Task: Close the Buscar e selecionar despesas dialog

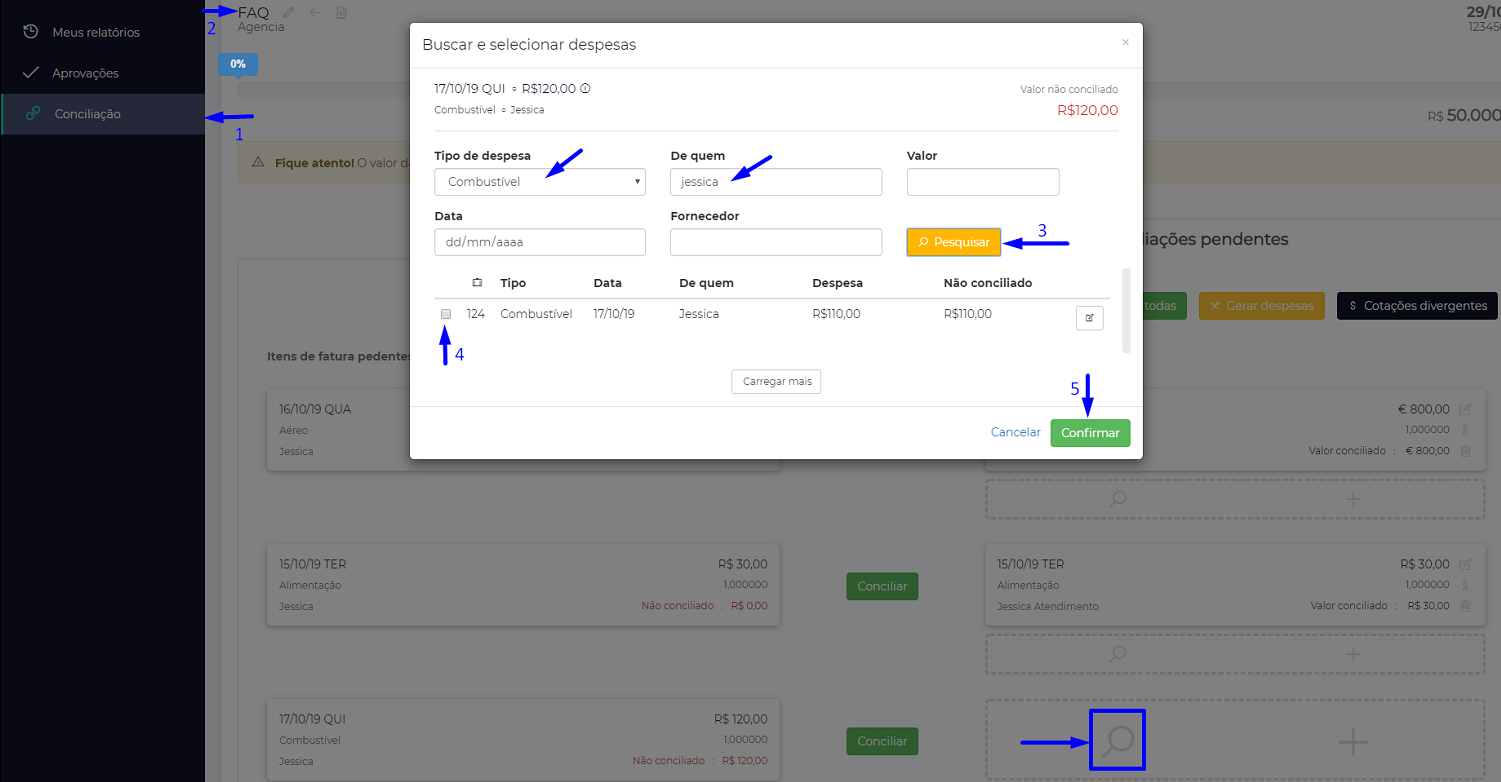Action: click(x=1125, y=43)
